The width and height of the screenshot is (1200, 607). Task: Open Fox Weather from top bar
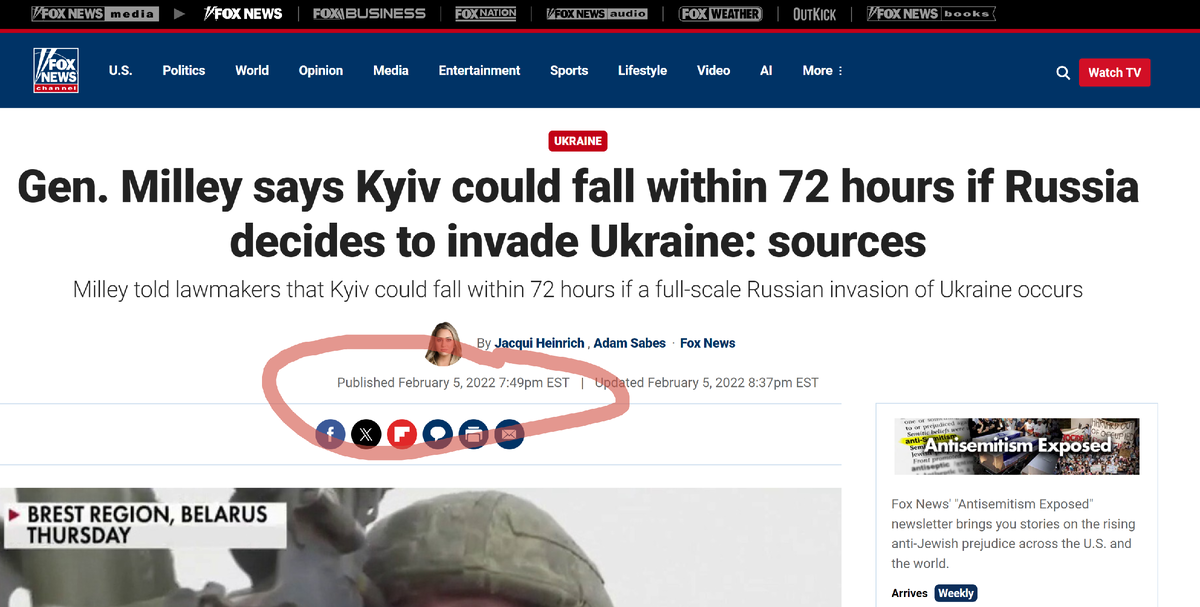720,14
